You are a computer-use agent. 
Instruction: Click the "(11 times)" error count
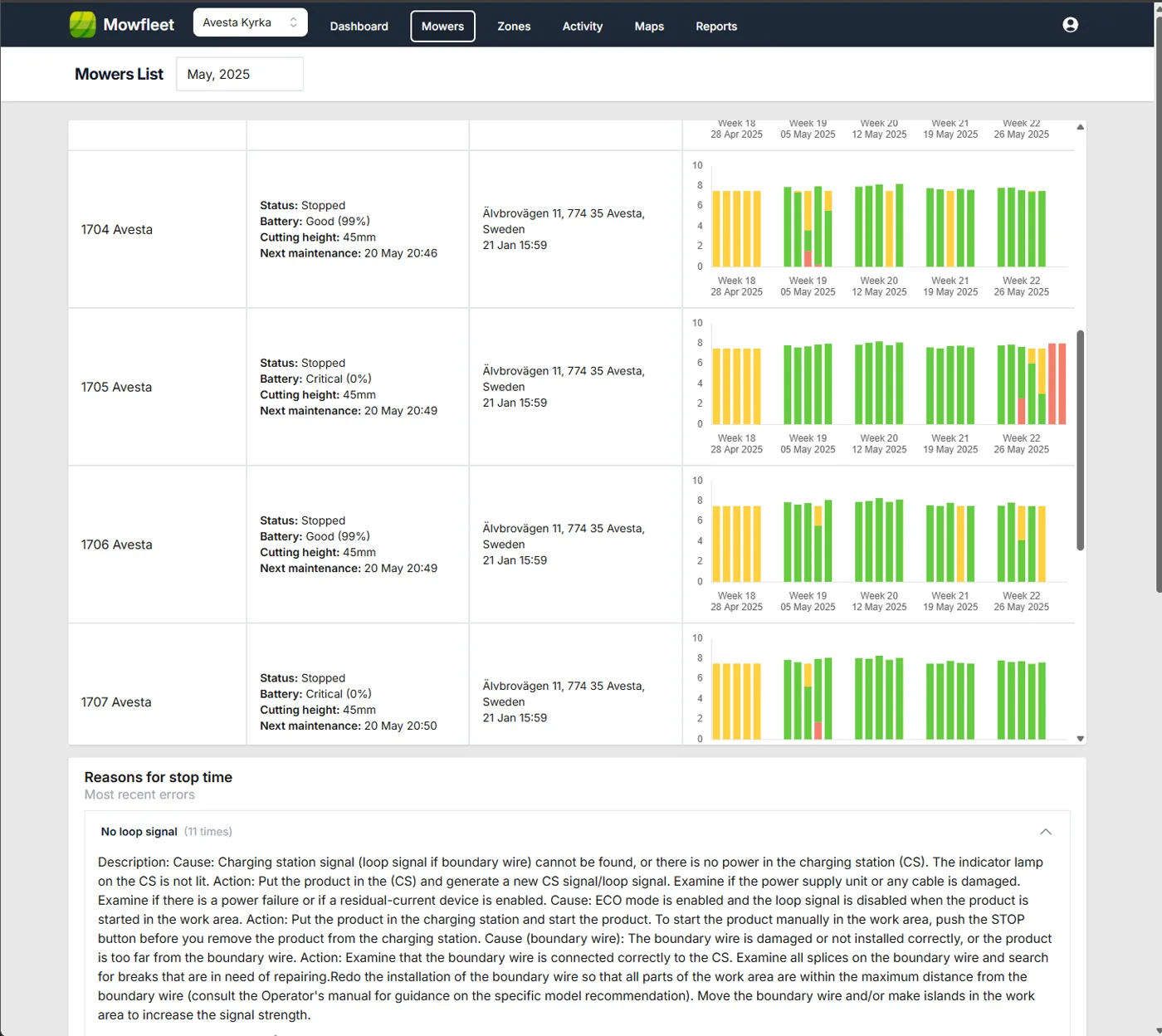click(x=208, y=832)
